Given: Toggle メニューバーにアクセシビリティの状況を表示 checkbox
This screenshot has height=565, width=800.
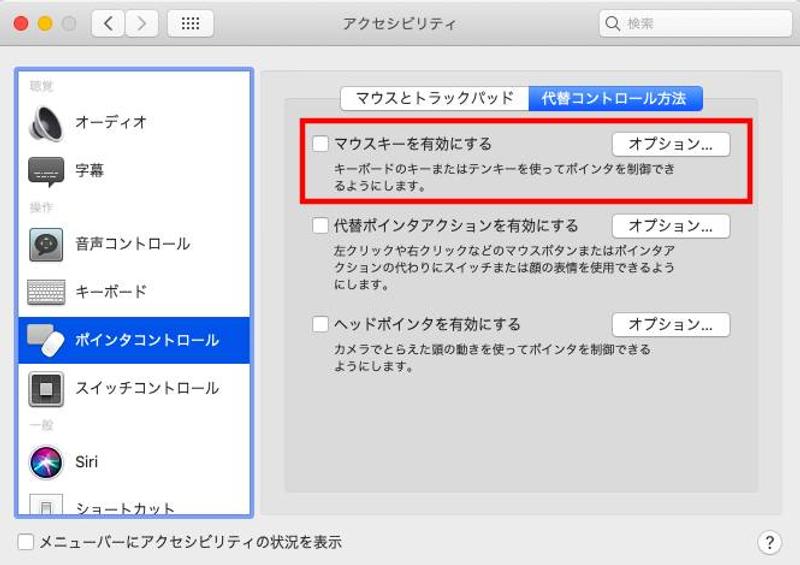Looking at the screenshot, I should [x=26, y=542].
